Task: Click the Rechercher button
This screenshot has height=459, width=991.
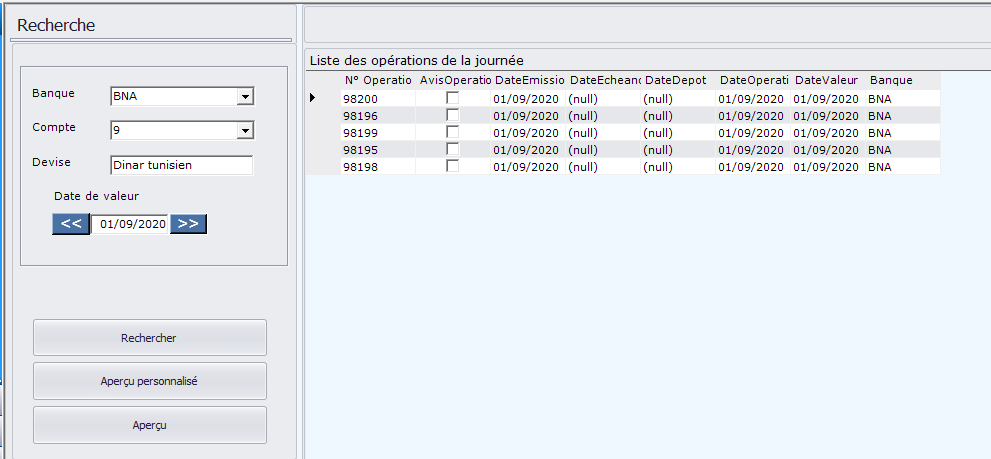Action: [150, 338]
